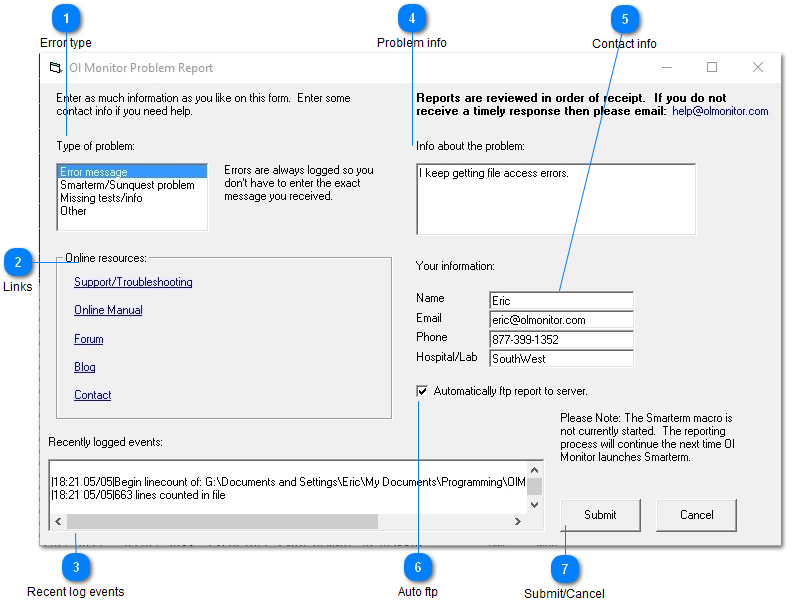Select 'Error message' problem type

[132, 172]
